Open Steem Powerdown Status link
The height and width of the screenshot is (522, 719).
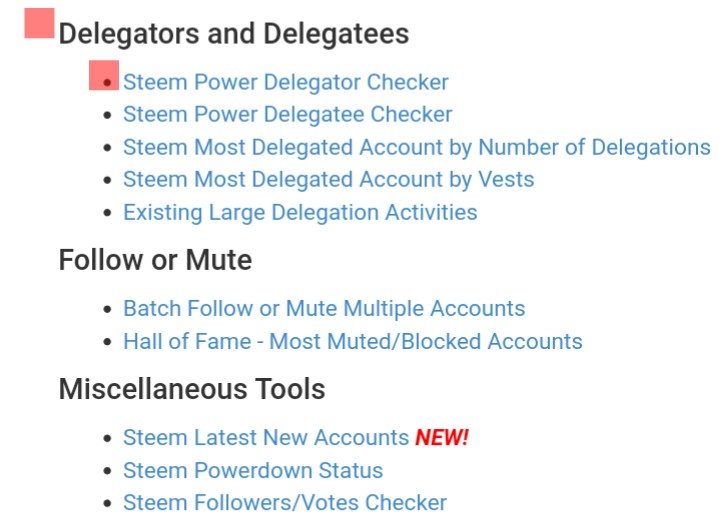(x=253, y=471)
